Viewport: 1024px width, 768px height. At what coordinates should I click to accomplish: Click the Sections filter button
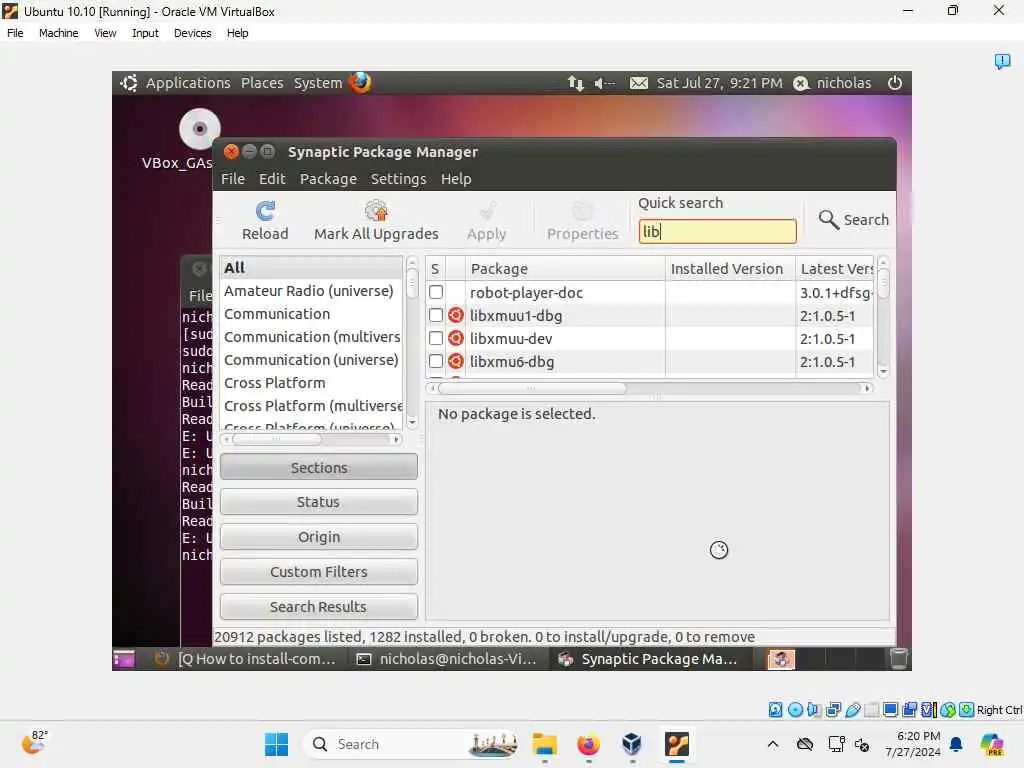pos(319,468)
